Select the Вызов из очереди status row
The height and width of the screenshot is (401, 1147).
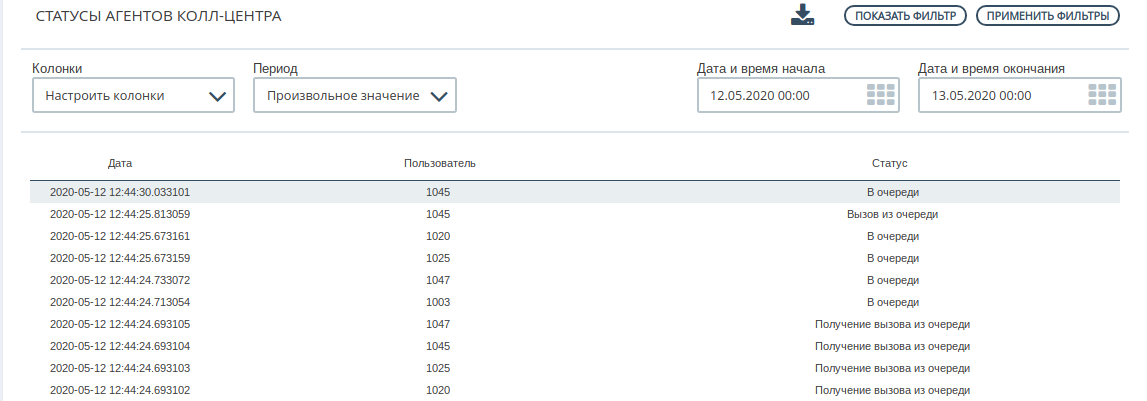pyautogui.click(x=574, y=214)
